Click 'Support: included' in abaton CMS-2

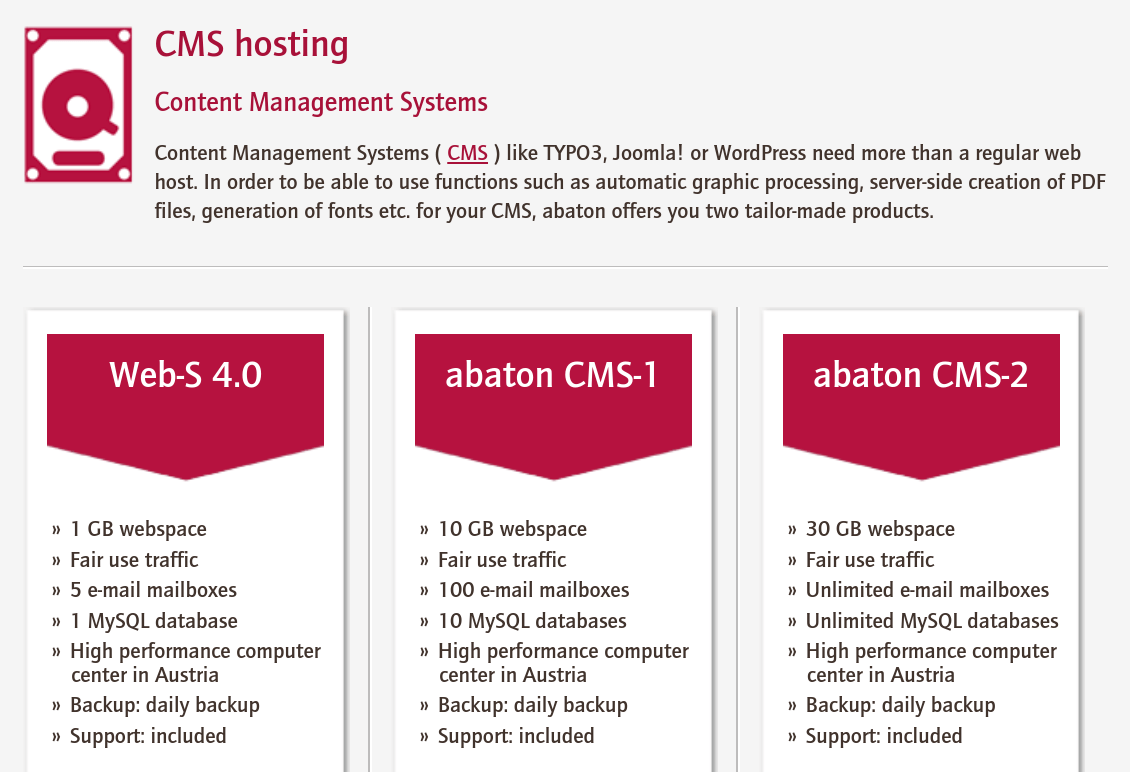pyautogui.click(x=884, y=736)
